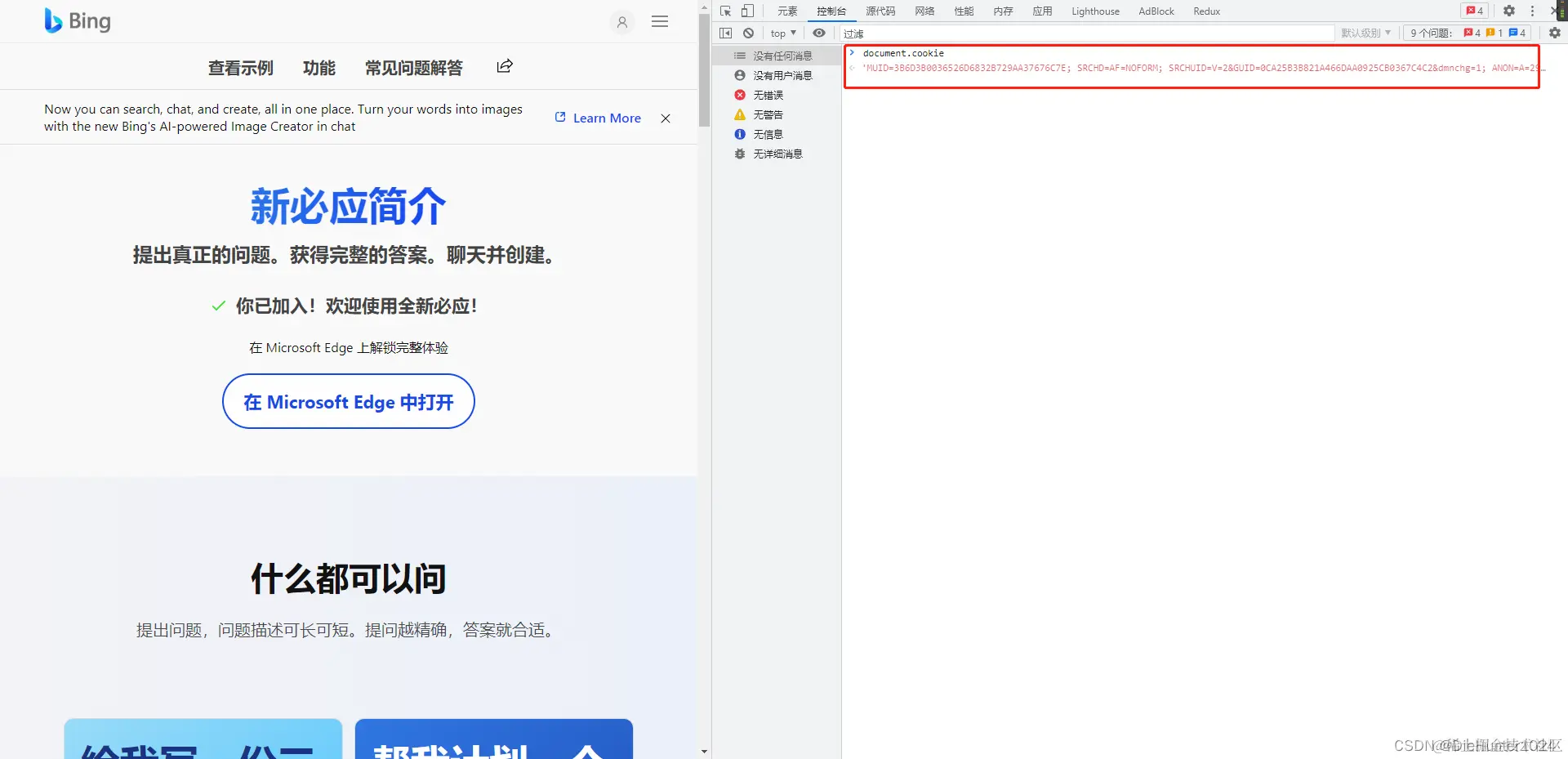
Task: Click the 什么都可以问 heading
Action: pos(349,578)
